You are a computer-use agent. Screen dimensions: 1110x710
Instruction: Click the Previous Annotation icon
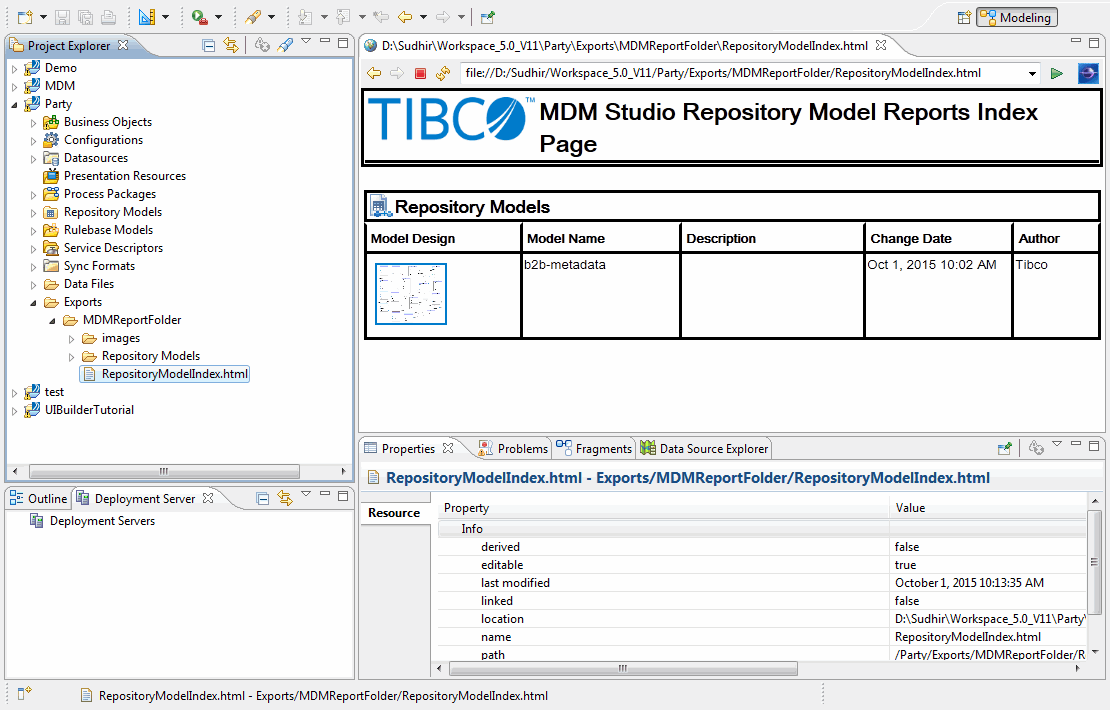pyautogui.click(x=343, y=17)
